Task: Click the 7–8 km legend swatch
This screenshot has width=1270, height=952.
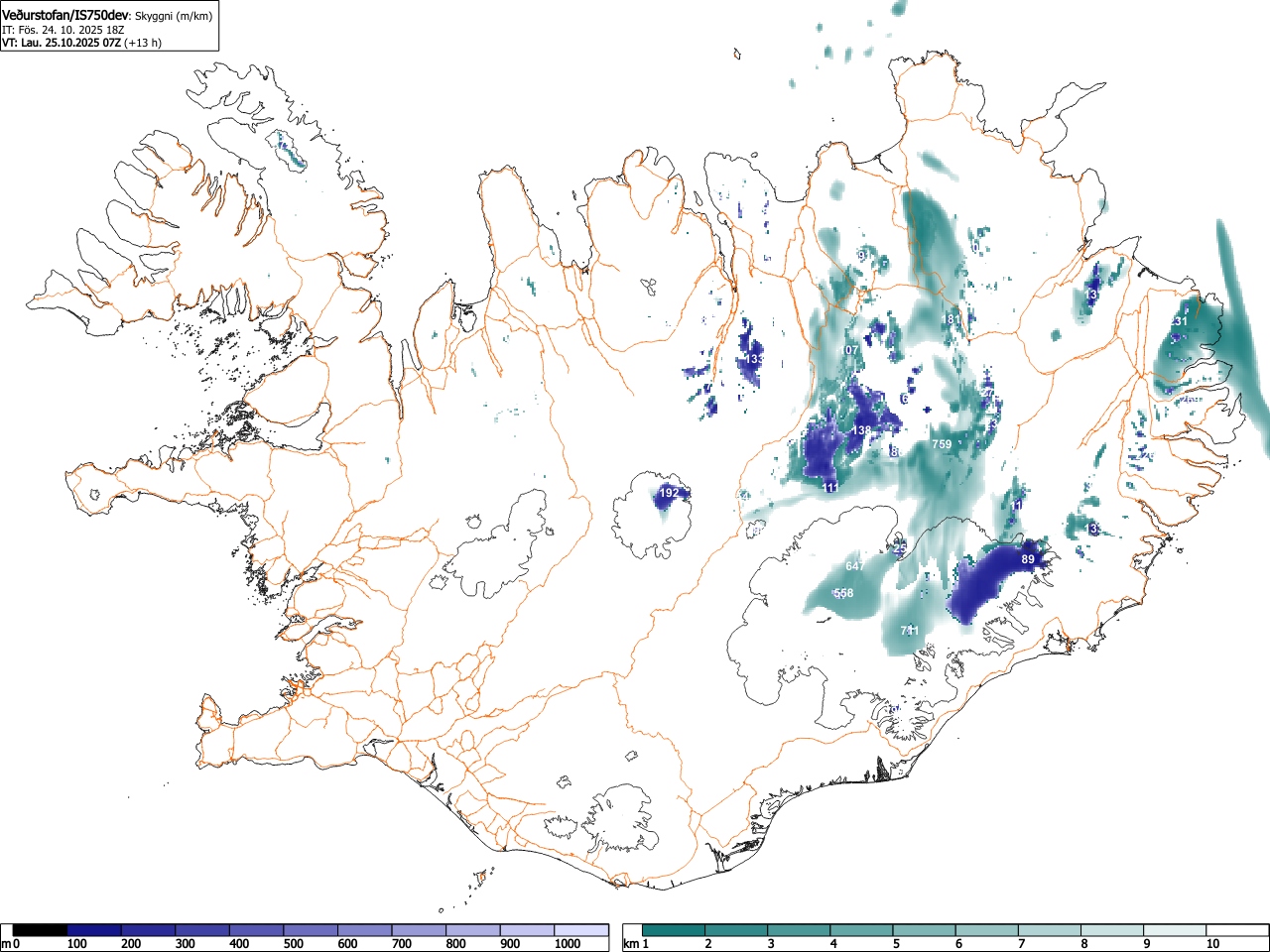Action: point(1049,930)
